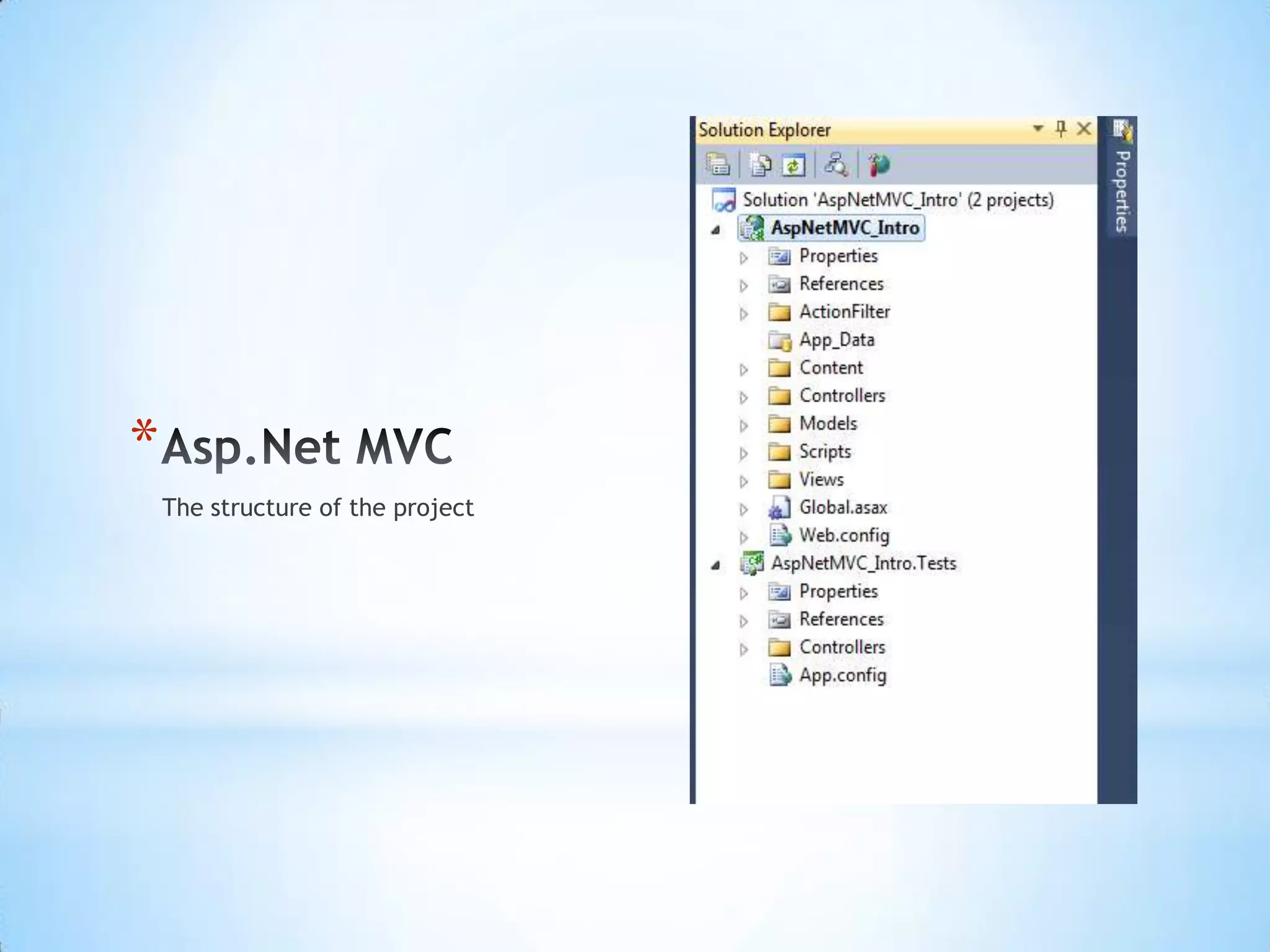Screen dimensions: 1270x952
Task: Select the Scripts folder label
Action: (825, 452)
